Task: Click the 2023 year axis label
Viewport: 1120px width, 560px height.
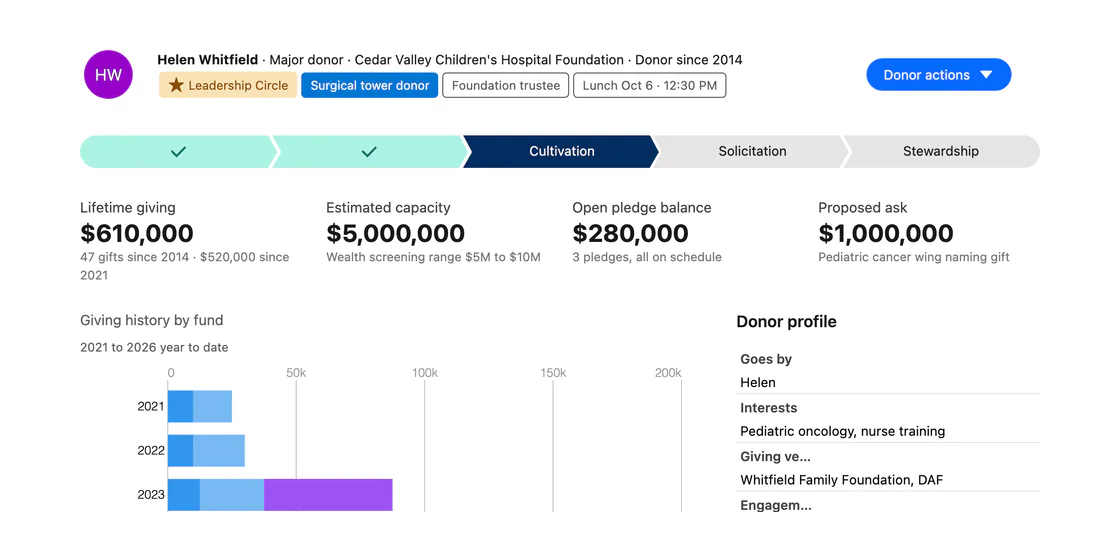Action: (151, 495)
